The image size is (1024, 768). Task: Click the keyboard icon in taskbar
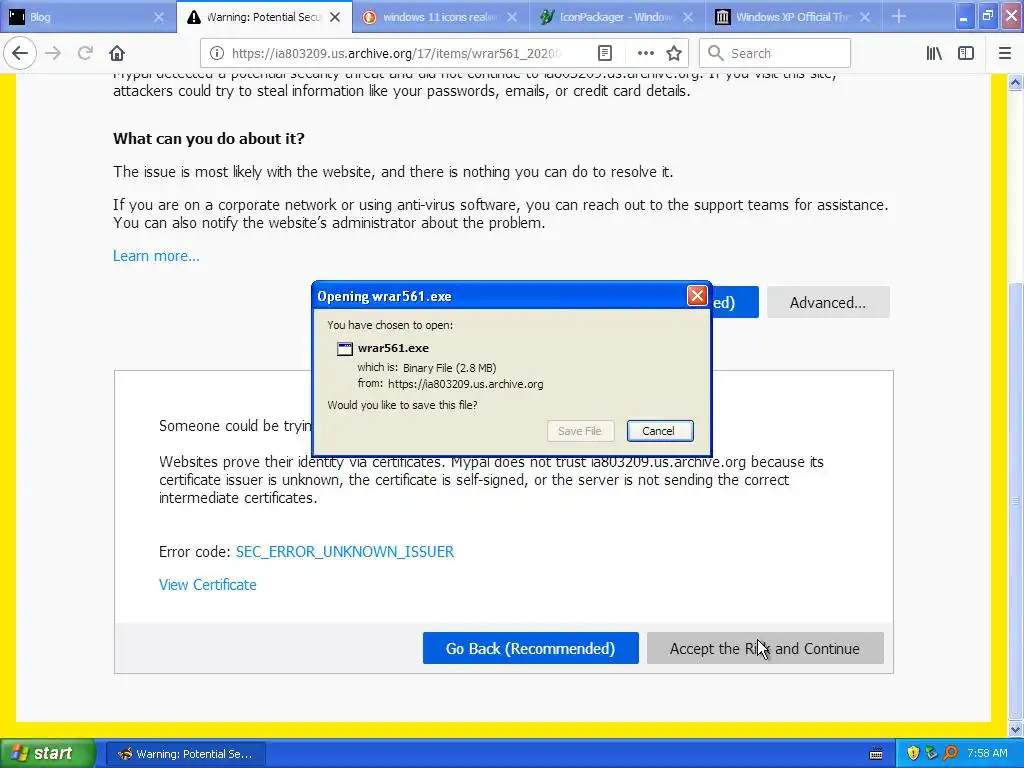(x=876, y=754)
